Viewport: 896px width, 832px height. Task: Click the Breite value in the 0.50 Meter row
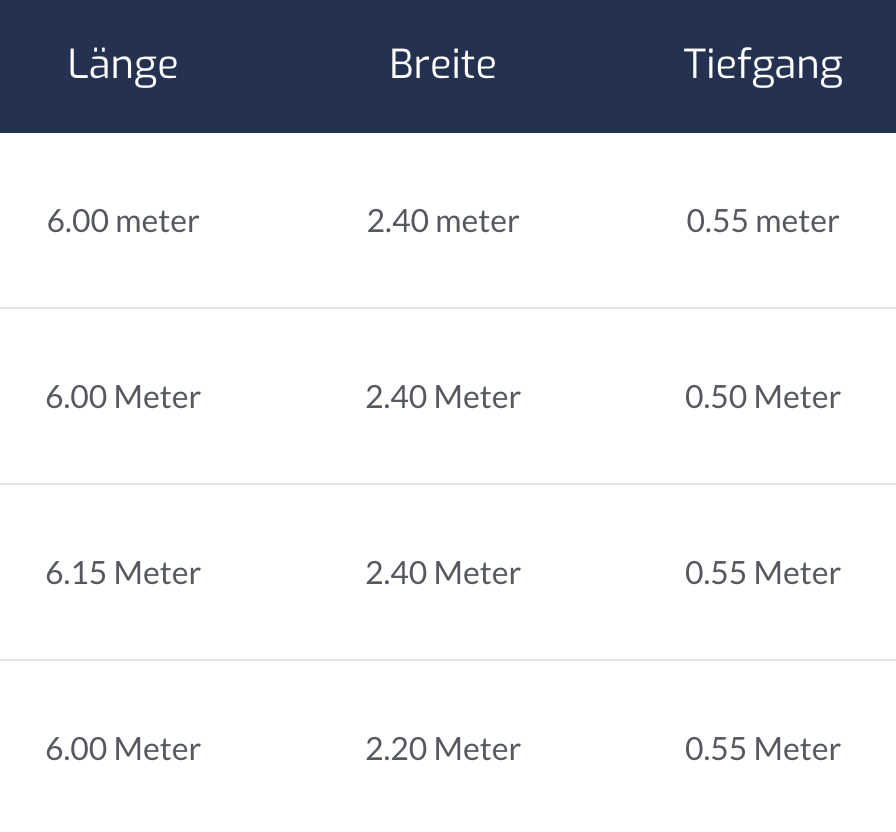pyautogui.click(x=443, y=397)
